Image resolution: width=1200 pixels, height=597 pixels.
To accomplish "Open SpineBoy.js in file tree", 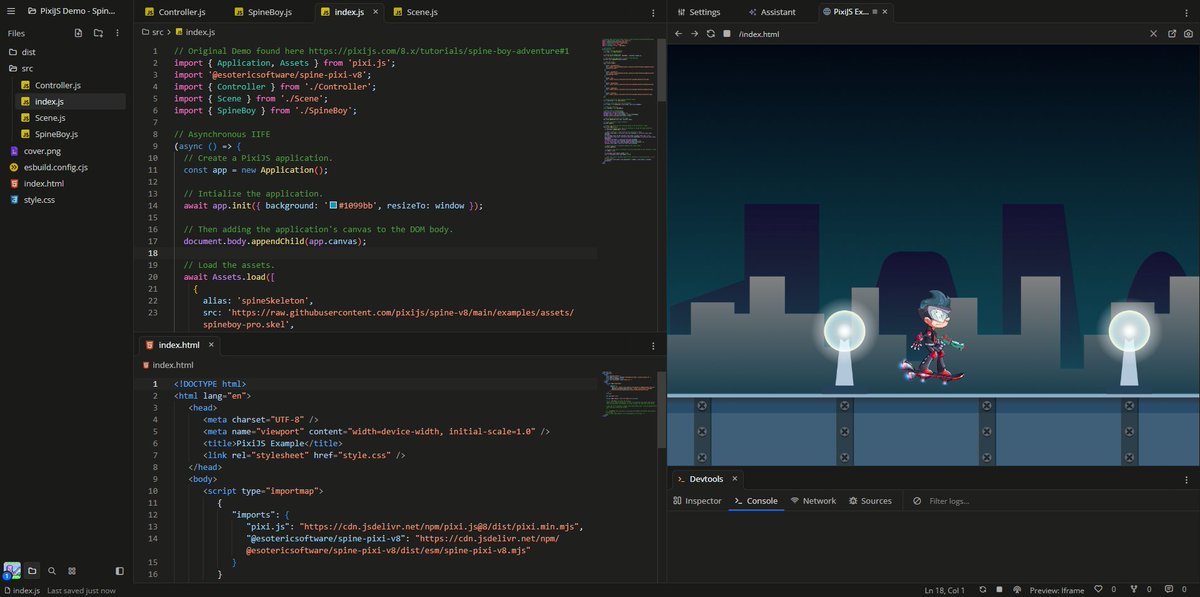I will click(56, 134).
